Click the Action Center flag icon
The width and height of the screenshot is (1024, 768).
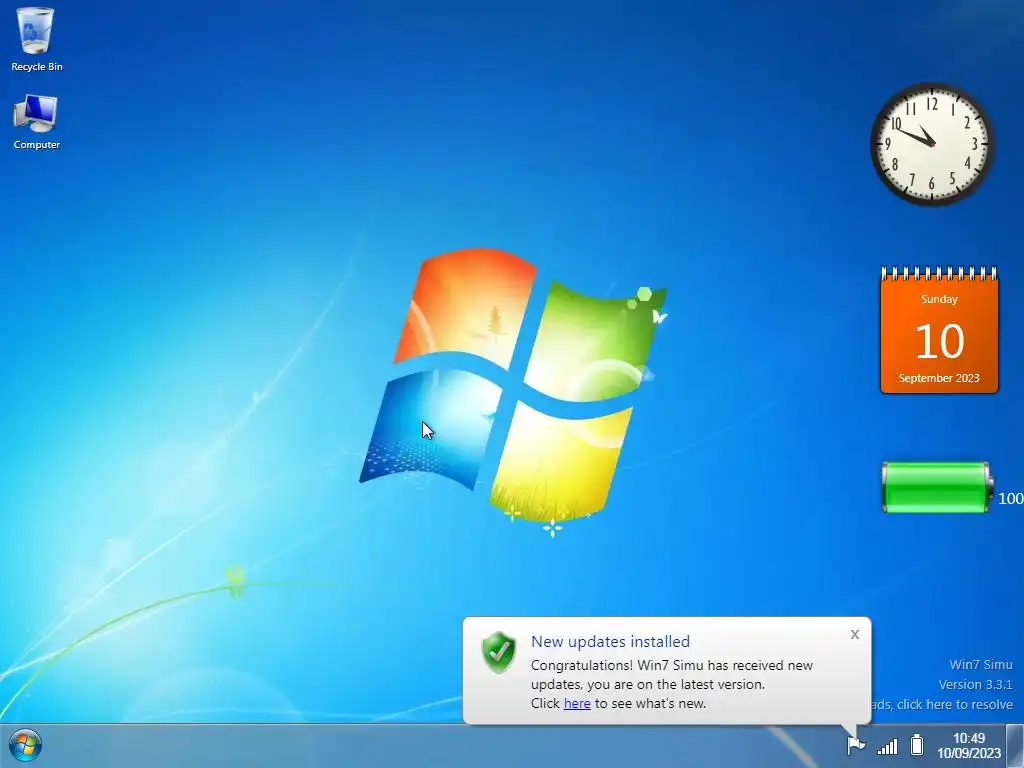click(856, 744)
